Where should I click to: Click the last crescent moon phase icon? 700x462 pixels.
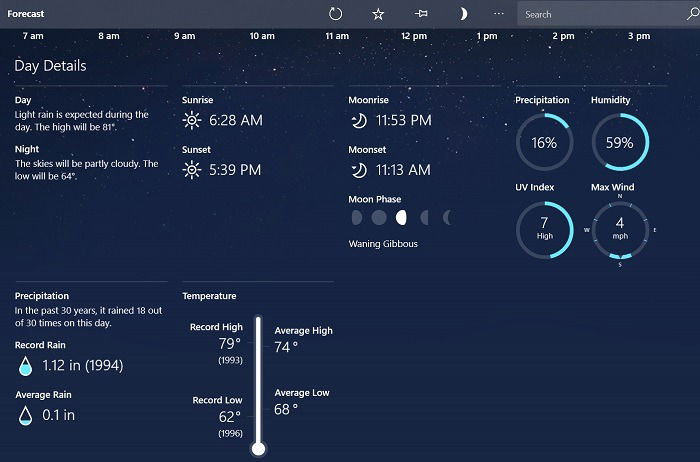447,218
